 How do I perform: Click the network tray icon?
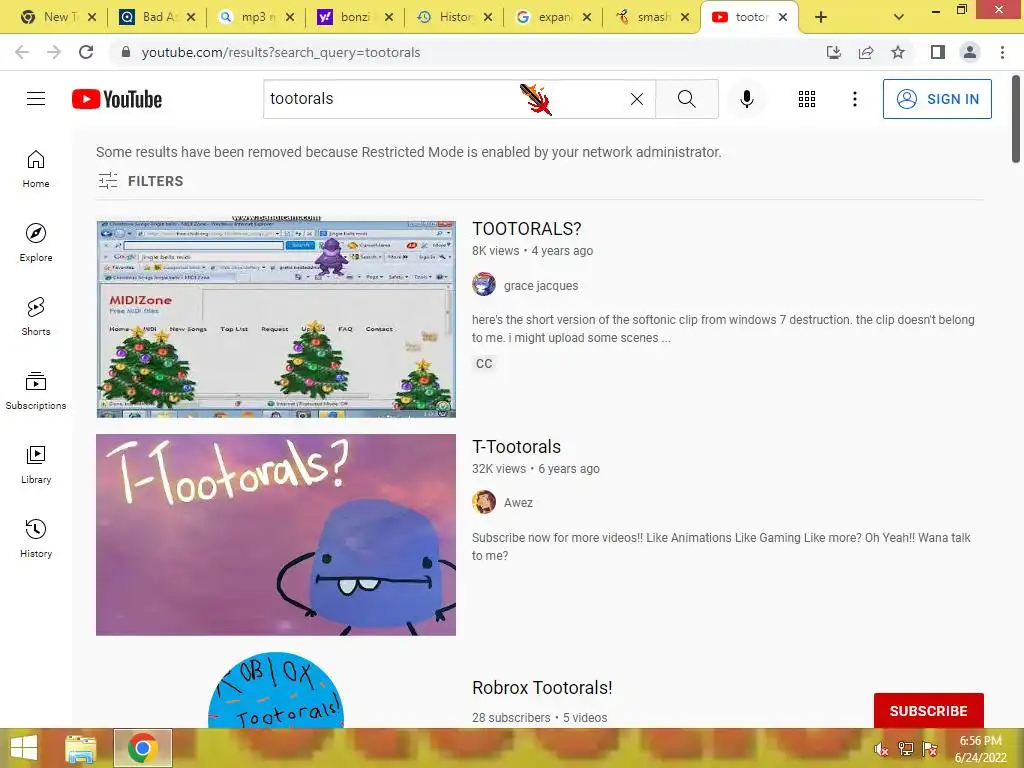tap(905, 749)
